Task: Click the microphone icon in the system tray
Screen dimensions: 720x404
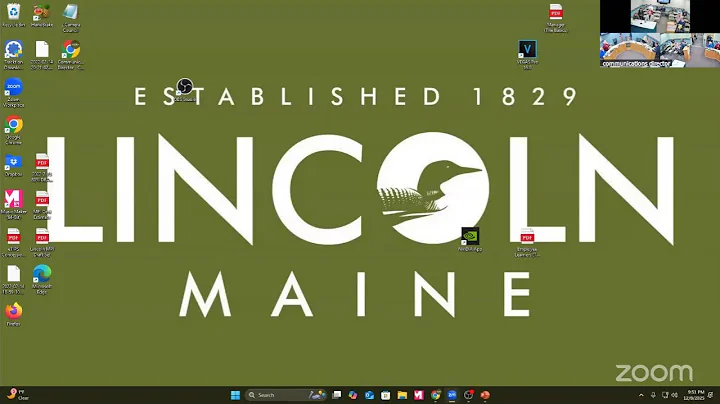Action: pos(653,395)
